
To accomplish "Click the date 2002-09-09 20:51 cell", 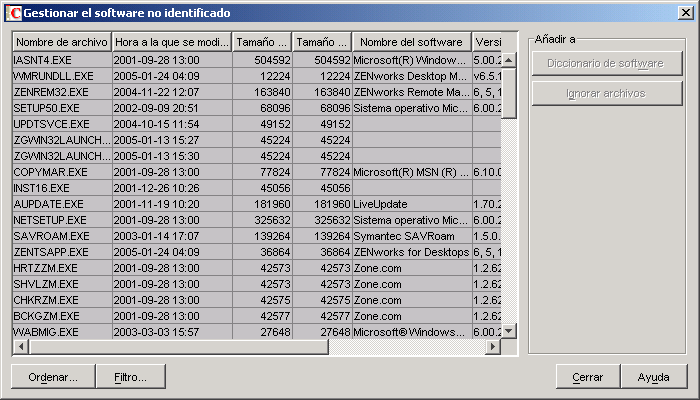I will [x=172, y=108].
